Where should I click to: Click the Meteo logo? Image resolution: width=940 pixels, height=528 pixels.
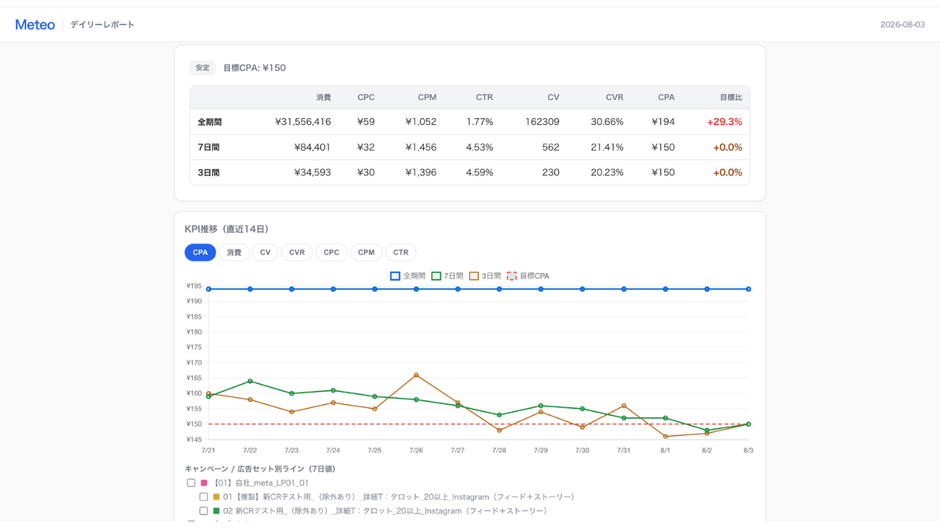(x=35, y=25)
